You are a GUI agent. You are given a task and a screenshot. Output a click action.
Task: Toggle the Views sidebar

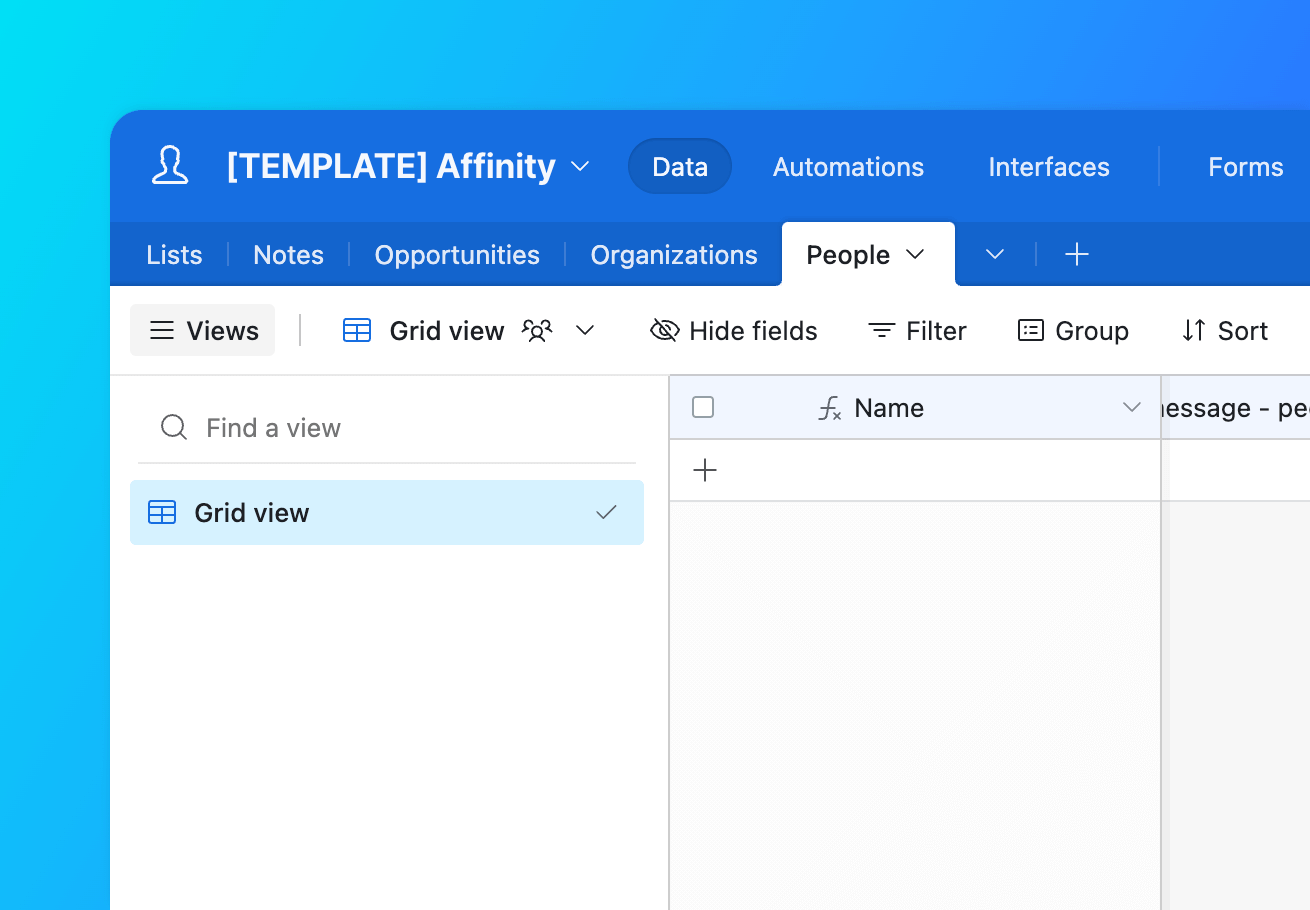coord(203,330)
